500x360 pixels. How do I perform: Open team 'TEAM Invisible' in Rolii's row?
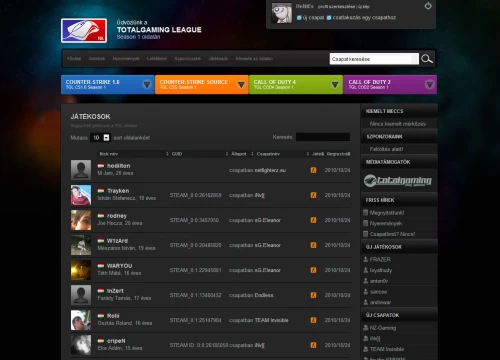point(272,320)
